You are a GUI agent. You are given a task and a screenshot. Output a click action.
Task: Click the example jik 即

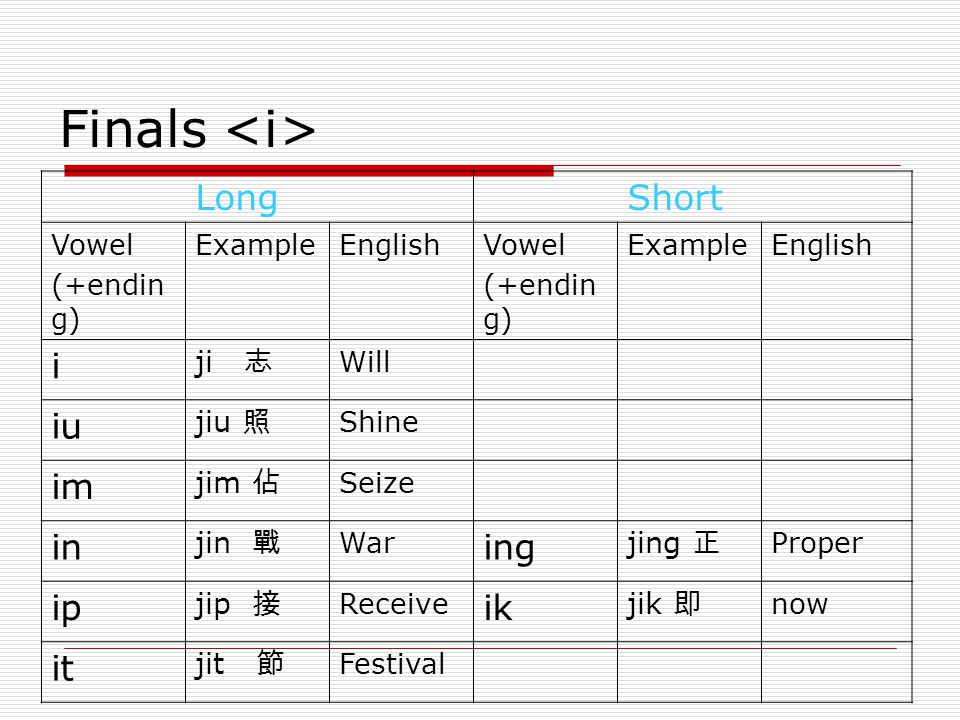pos(663,604)
